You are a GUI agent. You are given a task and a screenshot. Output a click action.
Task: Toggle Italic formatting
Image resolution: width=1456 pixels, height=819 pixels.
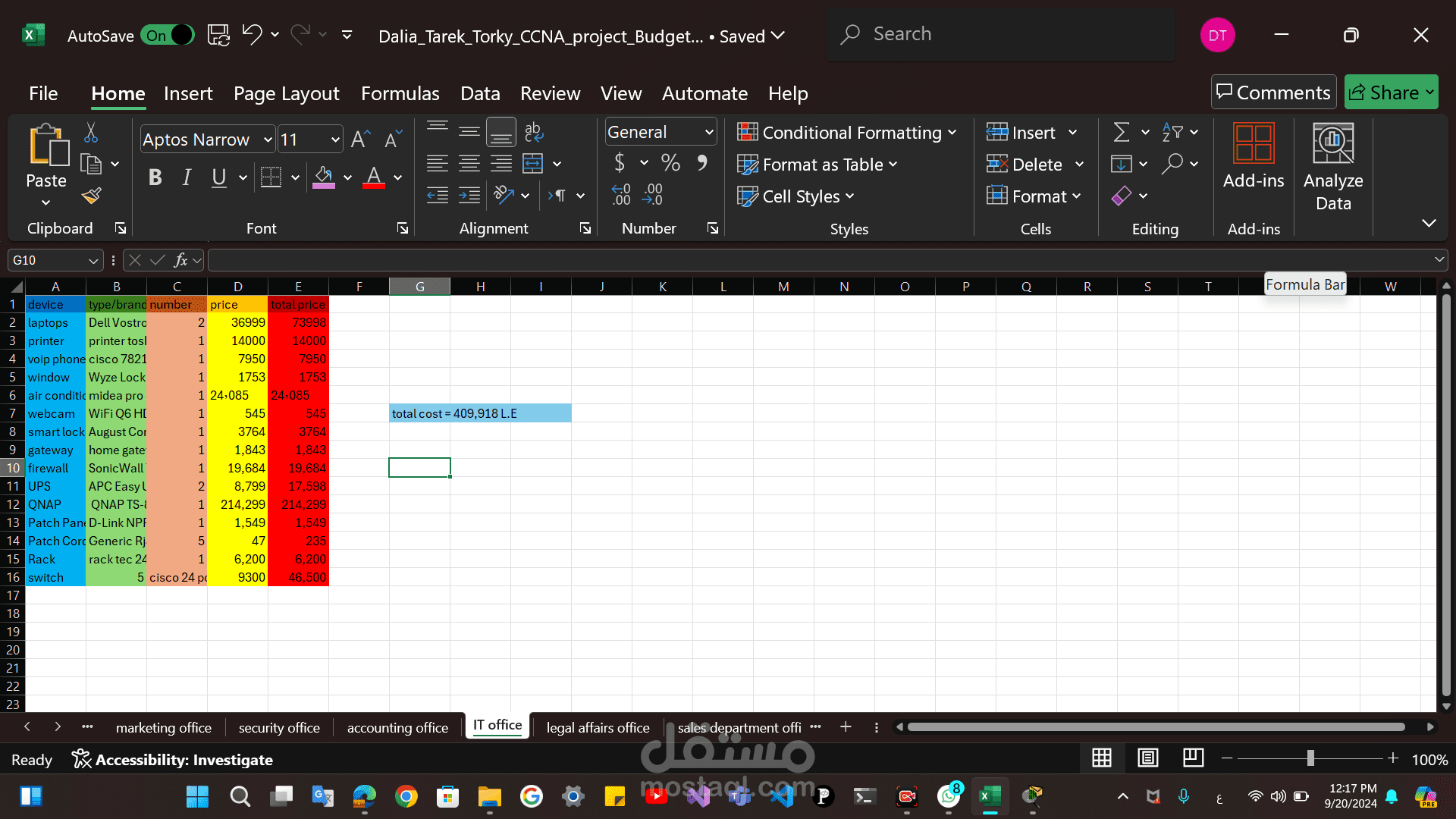point(187,177)
